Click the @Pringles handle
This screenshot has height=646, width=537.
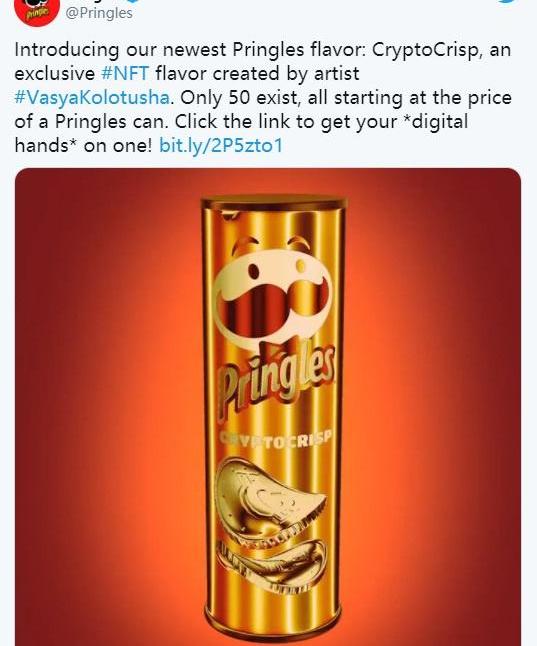pyautogui.click(x=99, y=13)
